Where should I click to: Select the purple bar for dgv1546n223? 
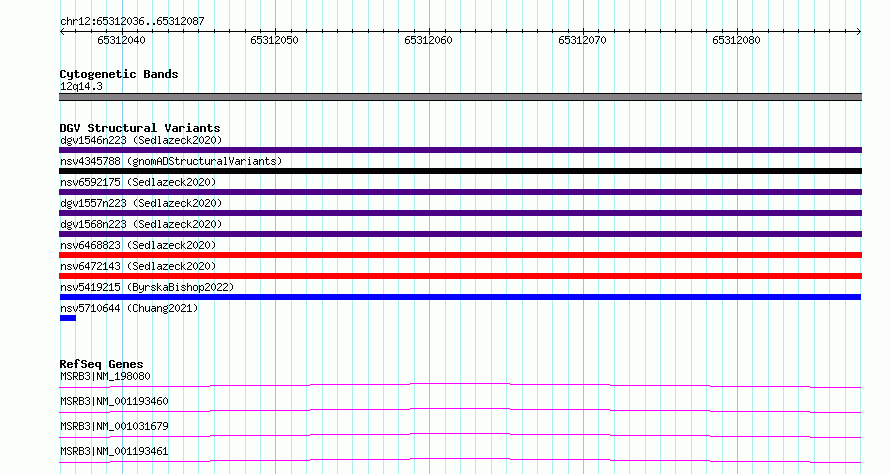460,150
